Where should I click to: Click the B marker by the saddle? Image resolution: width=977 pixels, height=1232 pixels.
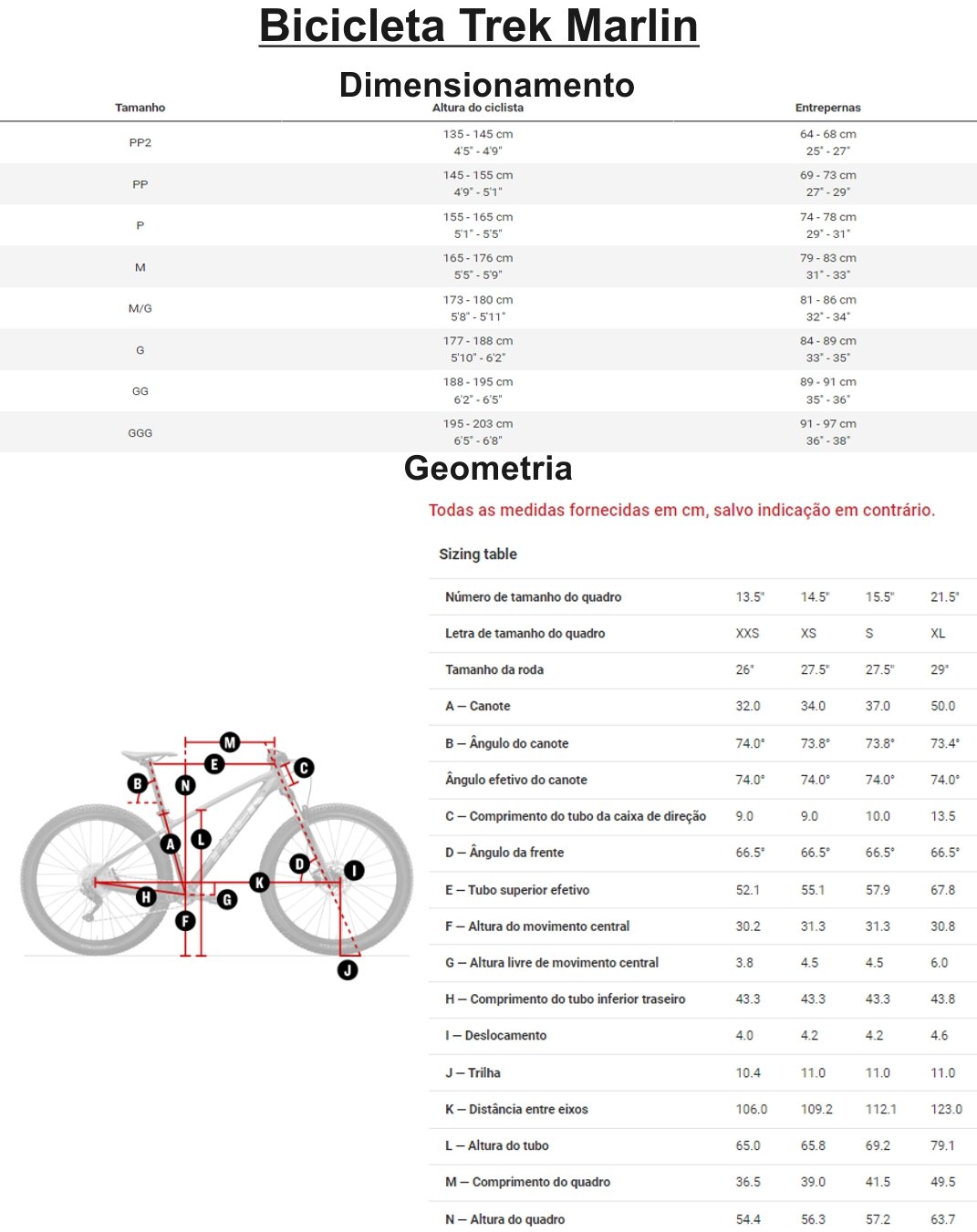(x=138, y=783)
